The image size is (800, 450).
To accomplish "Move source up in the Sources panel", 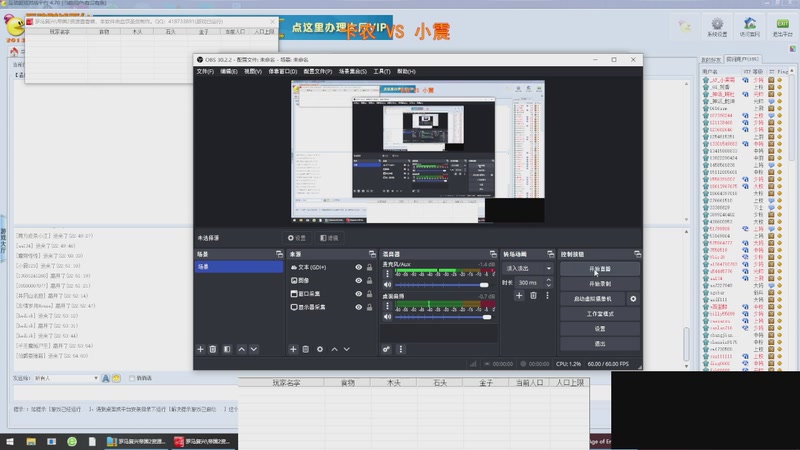I will coord(334,349).
